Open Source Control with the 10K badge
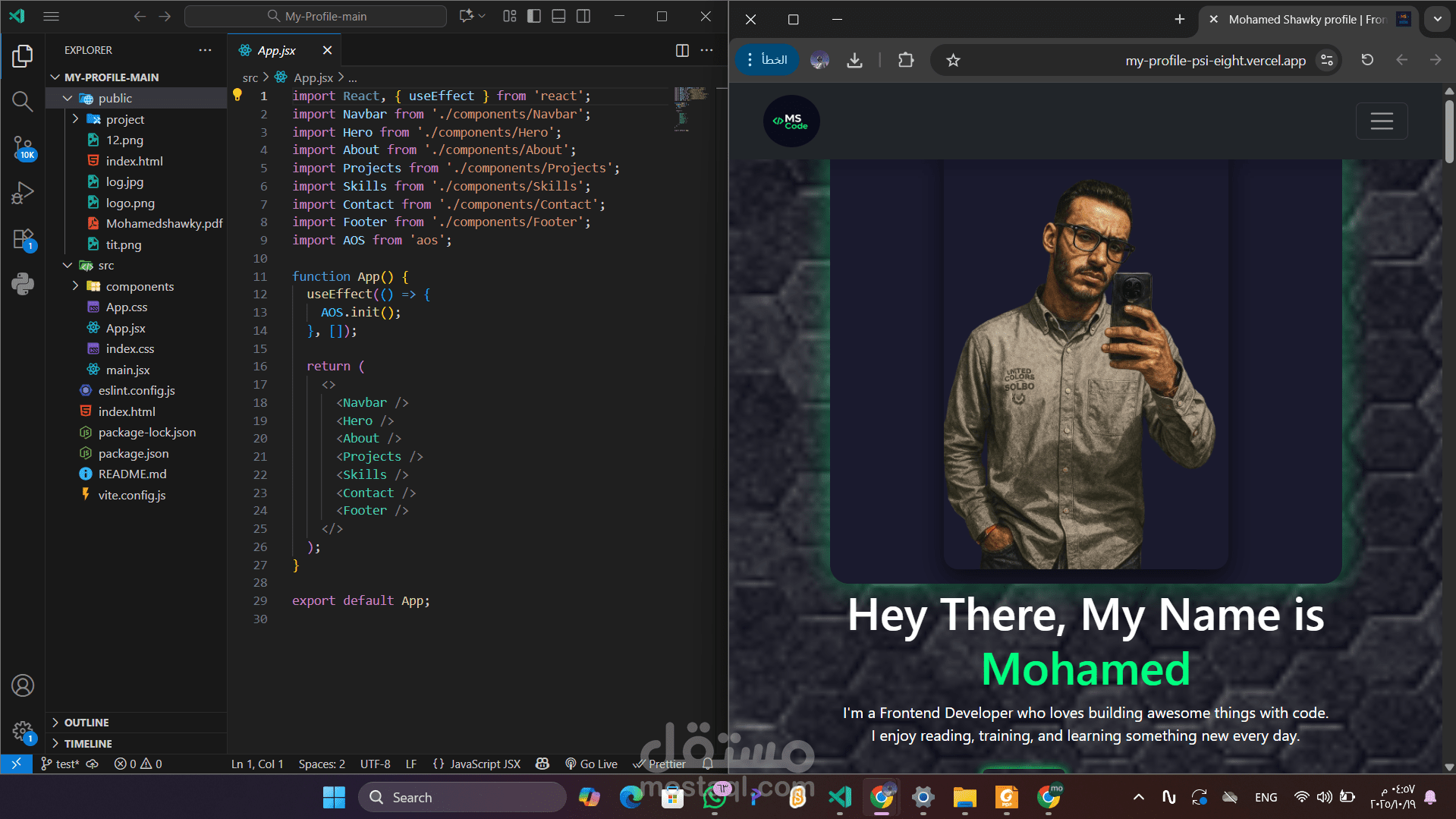The image size is (1456, 819). 23,147
